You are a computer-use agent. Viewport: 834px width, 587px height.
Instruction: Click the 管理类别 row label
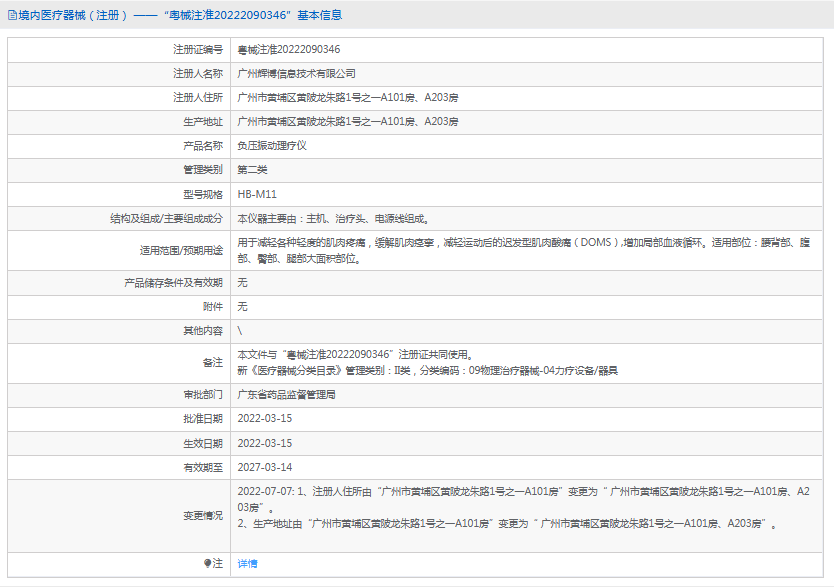pyautogui.click(x=203, y=170)
